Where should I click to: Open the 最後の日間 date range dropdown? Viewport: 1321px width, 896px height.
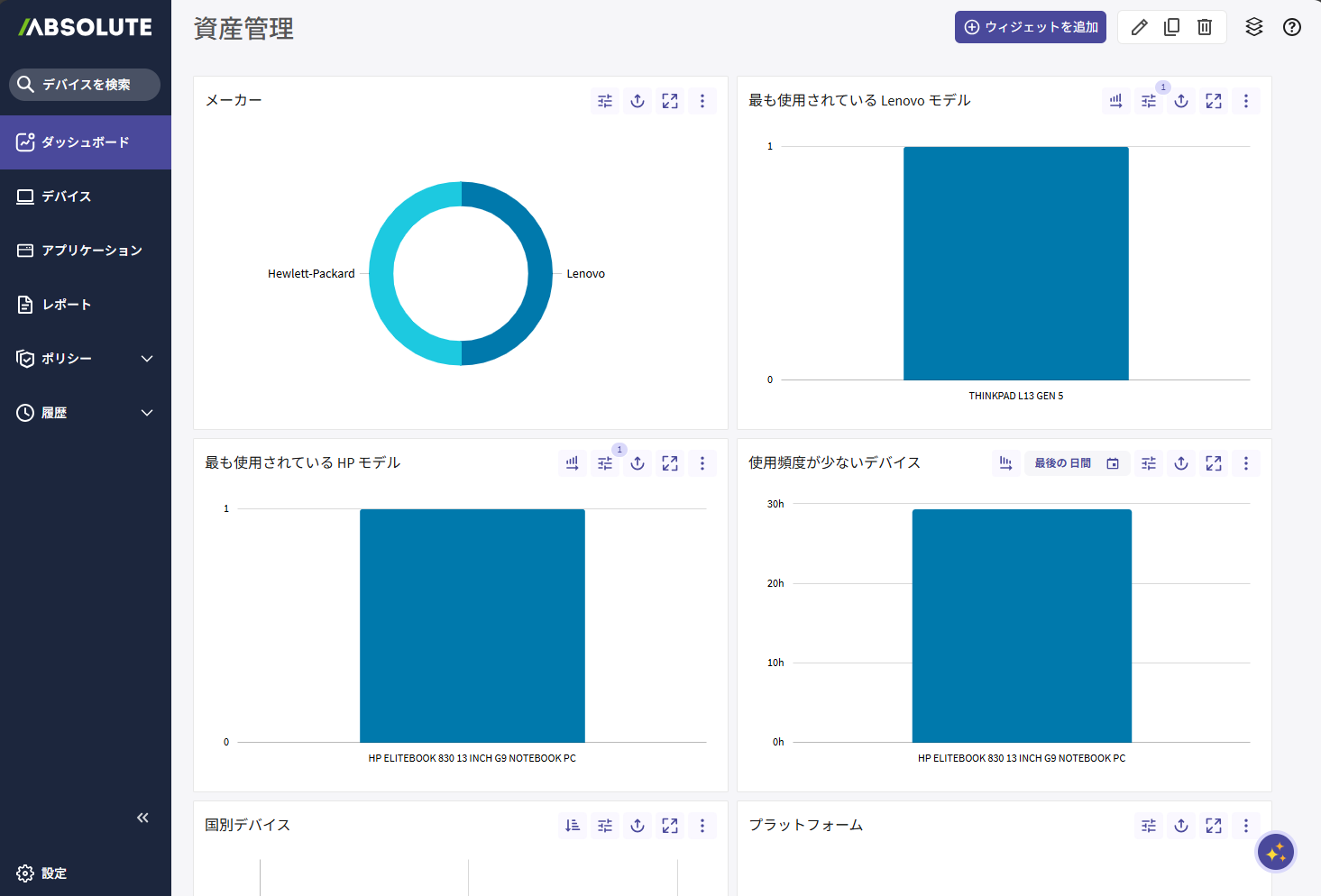(x=1076, y=463)
